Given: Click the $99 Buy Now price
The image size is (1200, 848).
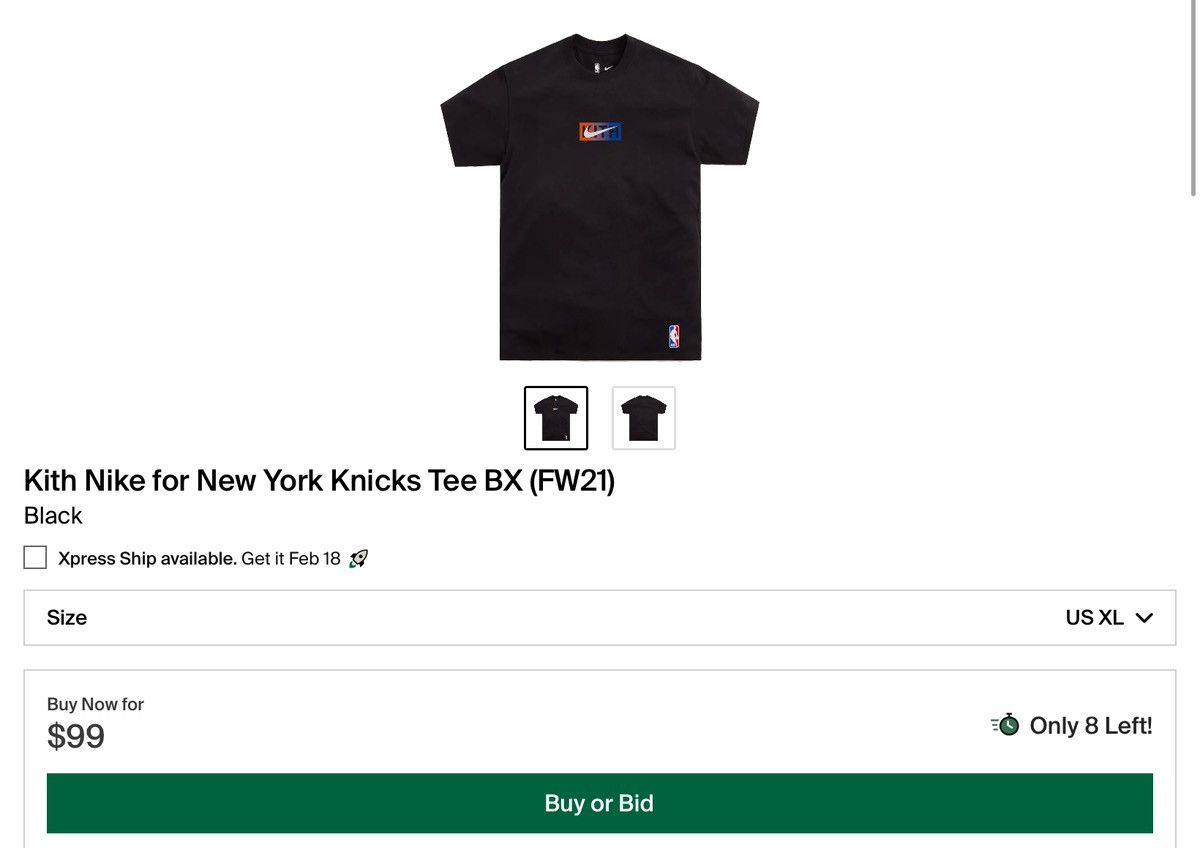Looking at the screenshot, I should click(76, 737).
